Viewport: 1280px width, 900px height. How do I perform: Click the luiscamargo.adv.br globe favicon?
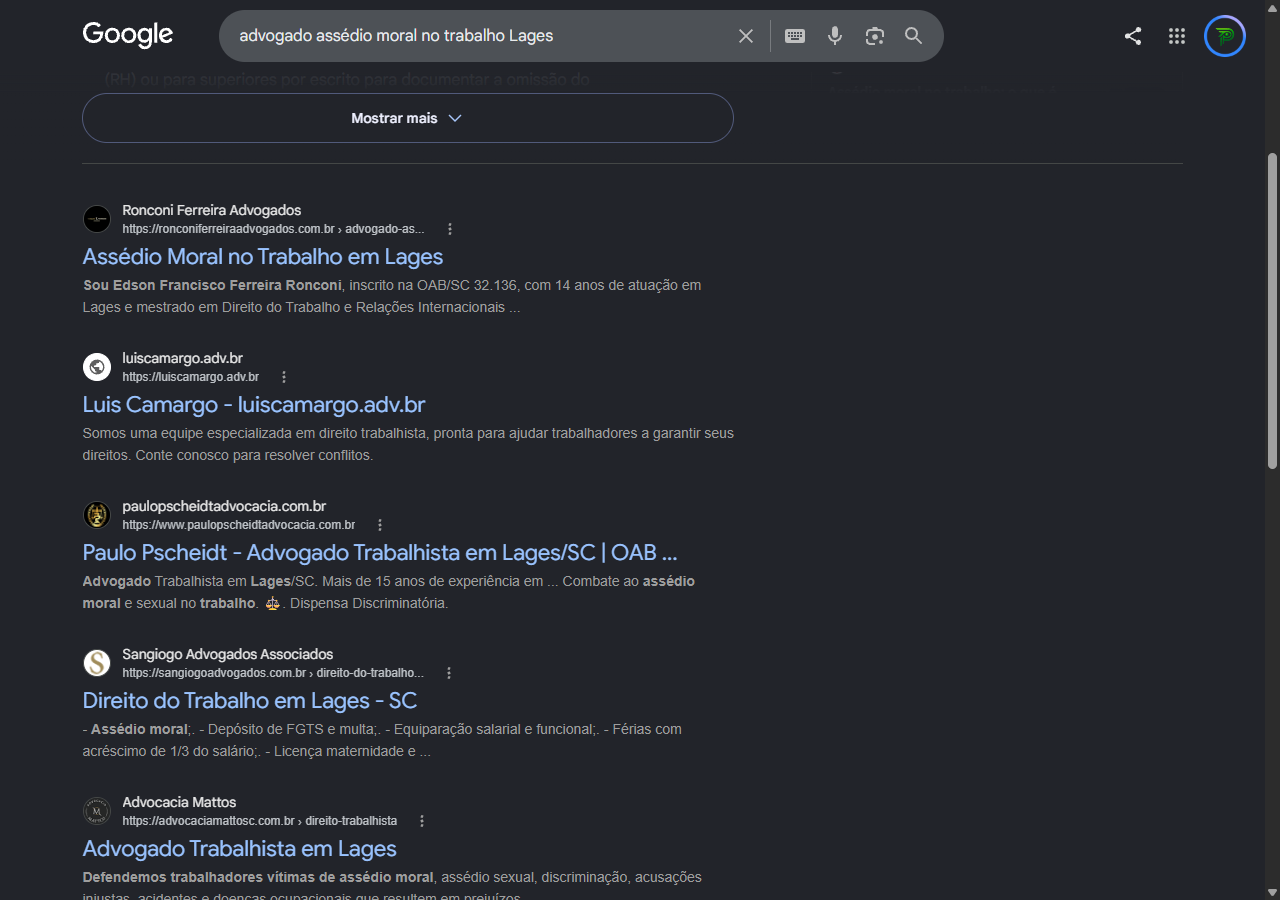tap(97, 367)
